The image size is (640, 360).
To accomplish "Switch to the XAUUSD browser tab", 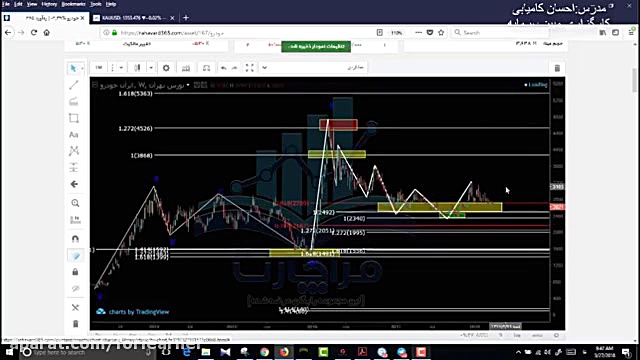I will pyautogui.click(x=131, y=18).
